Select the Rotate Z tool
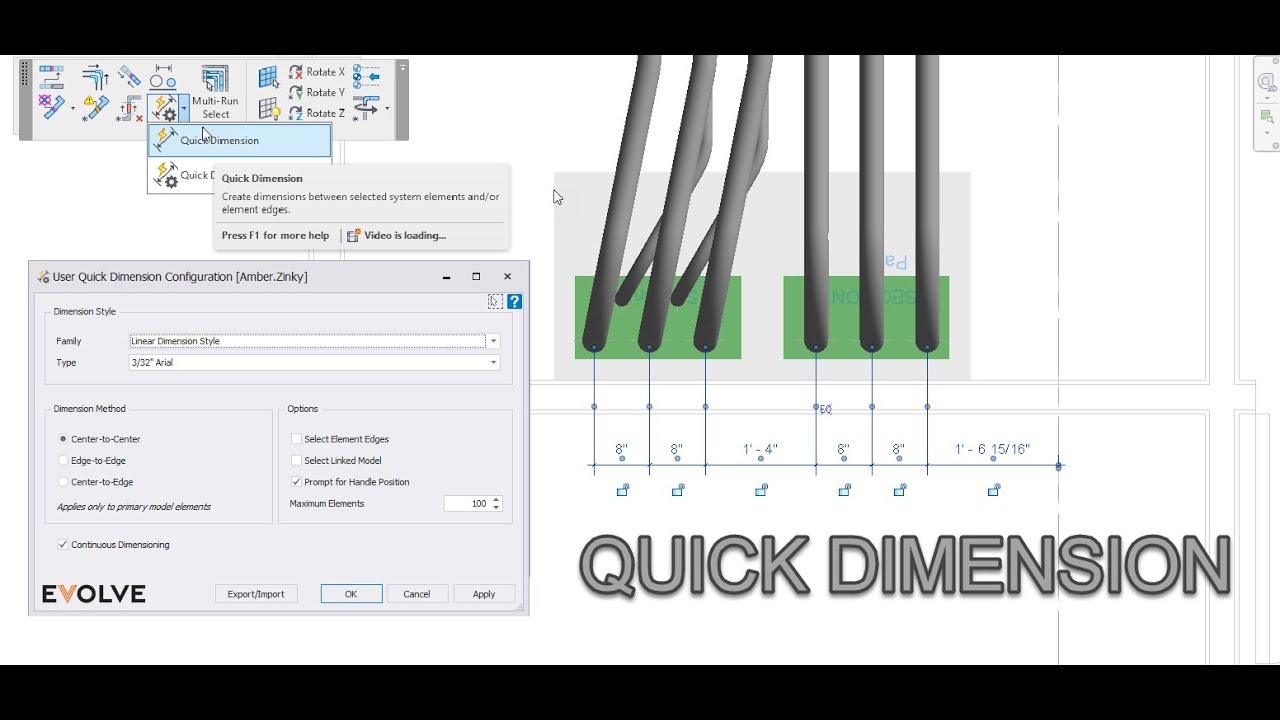 (317, 113)
